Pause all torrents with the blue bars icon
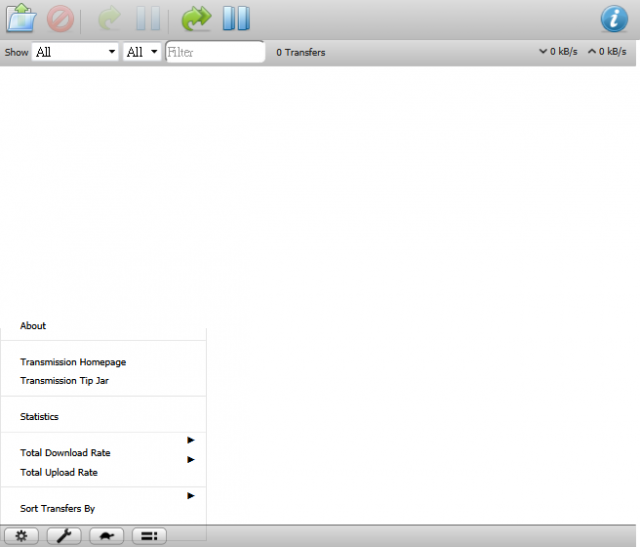Image resolution: width=640 pixels, height=547 pixels. click(x=236, y=18)
